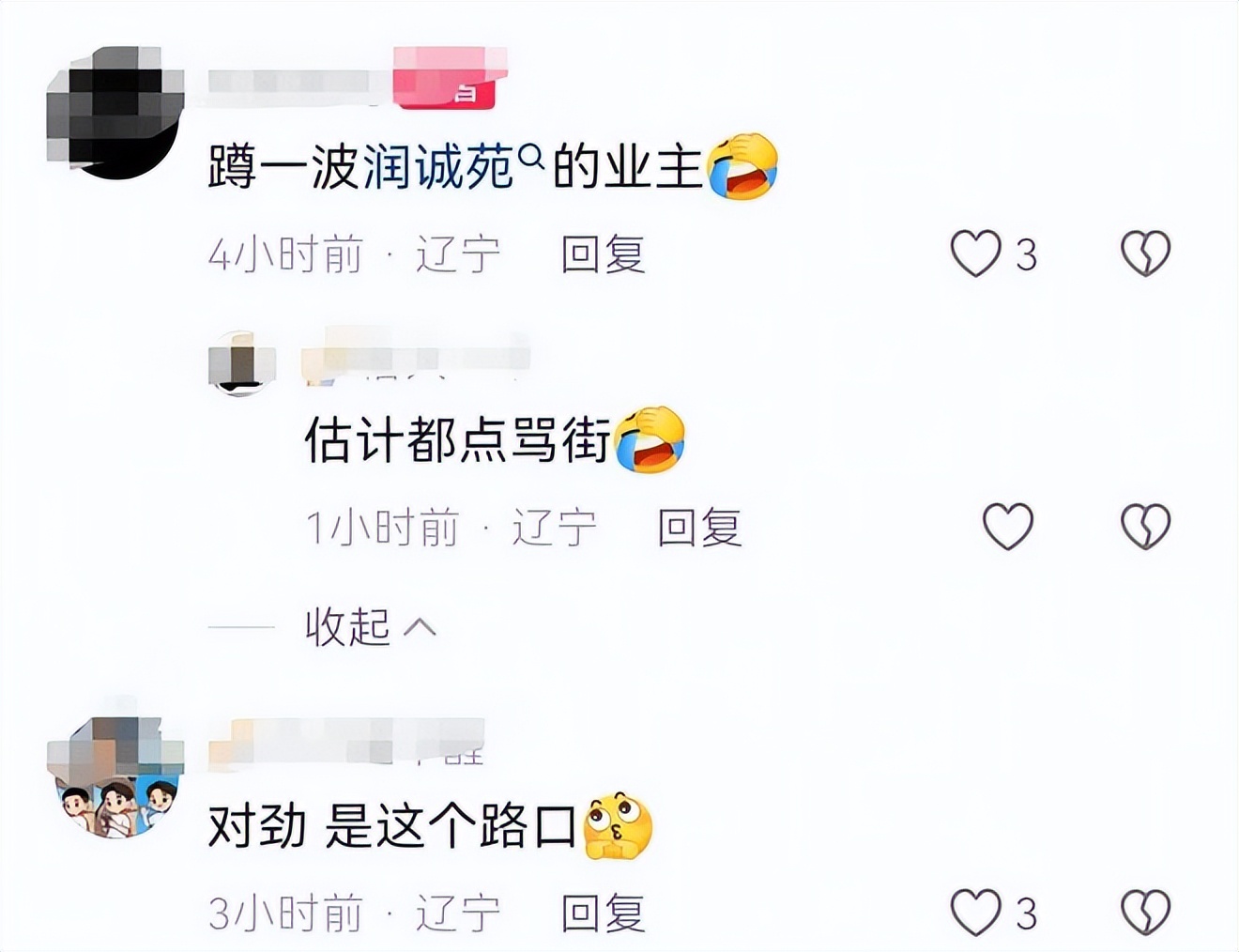Click the crying-laughing emoji after 业主
This screenshot has width=1239, height=952.
(742, 167)
